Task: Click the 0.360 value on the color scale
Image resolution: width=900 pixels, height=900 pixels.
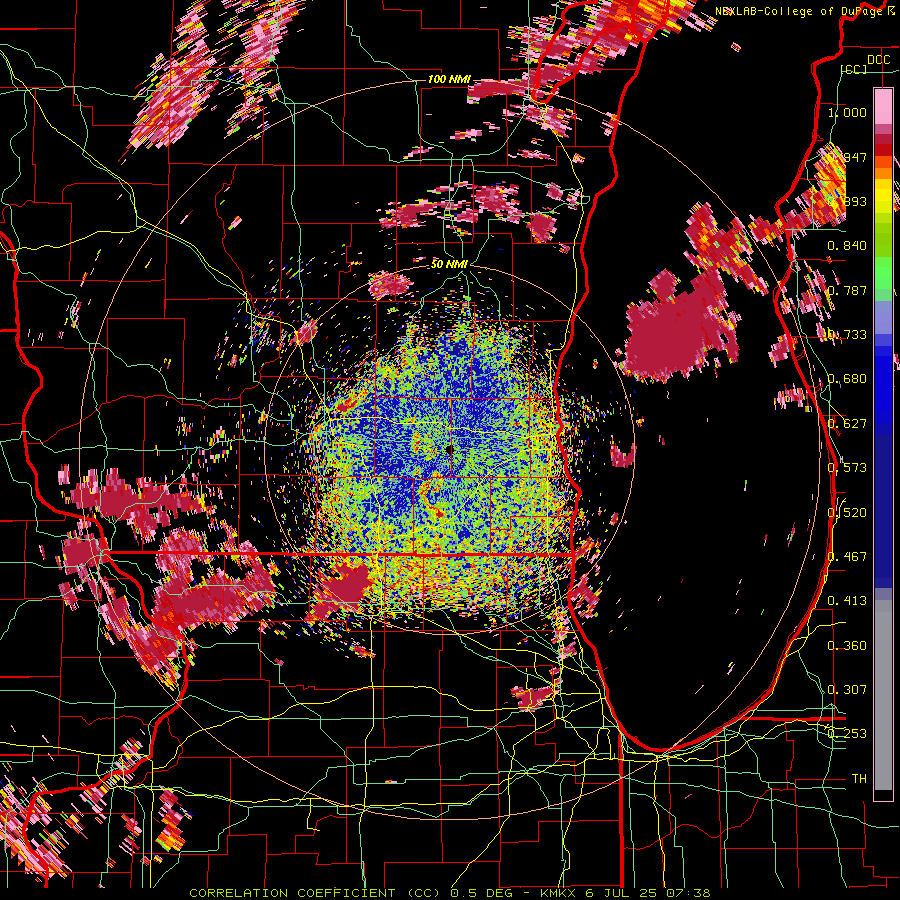Action: 847,645
